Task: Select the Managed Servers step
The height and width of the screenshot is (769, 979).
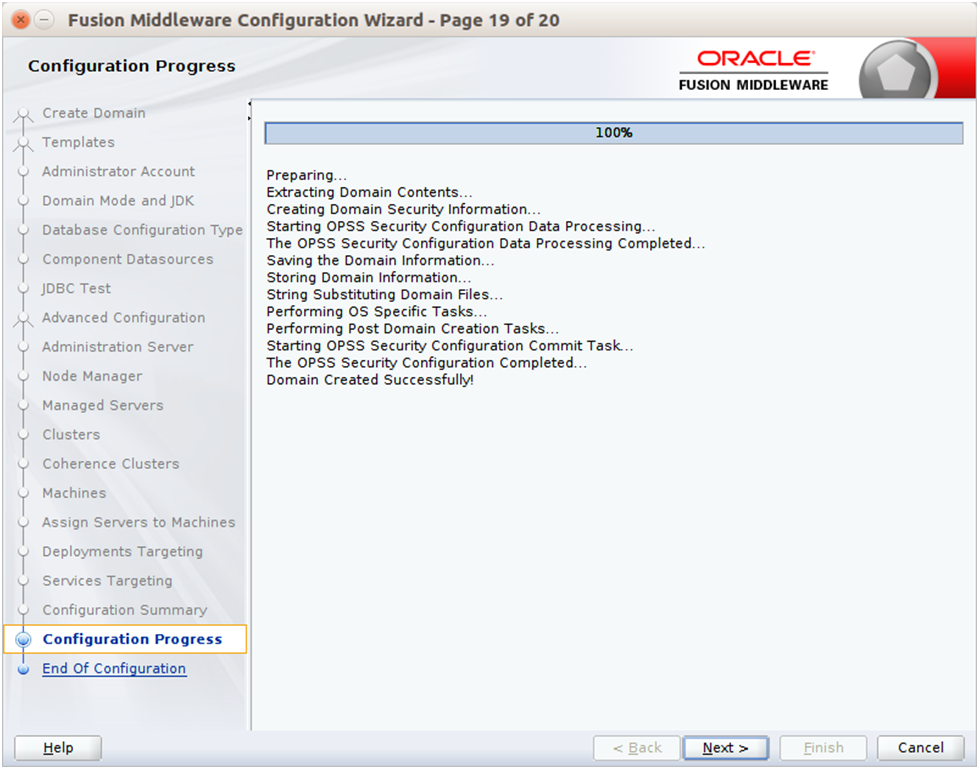Action: click(x=103, y=405)
